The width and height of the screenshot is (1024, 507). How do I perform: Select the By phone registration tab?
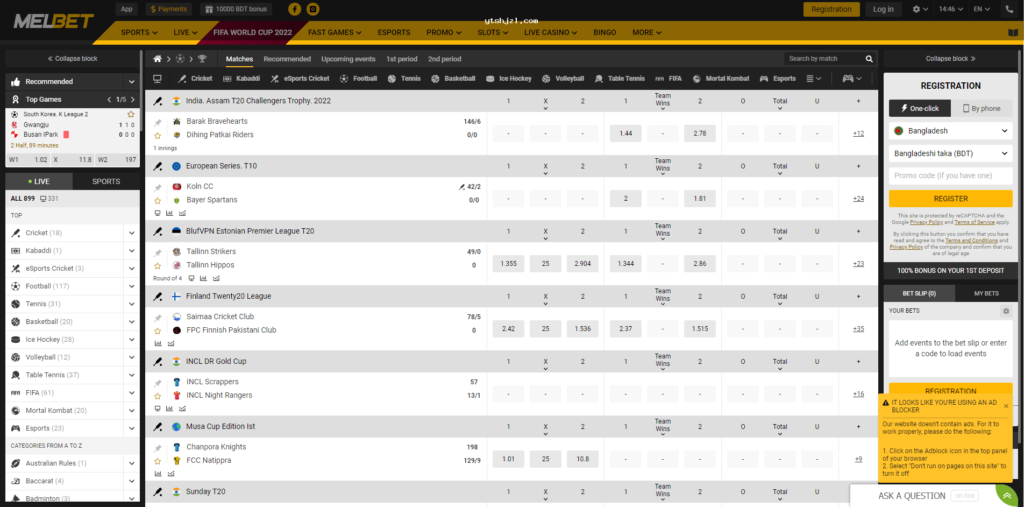pyautogui.click(x=982, y=108)
